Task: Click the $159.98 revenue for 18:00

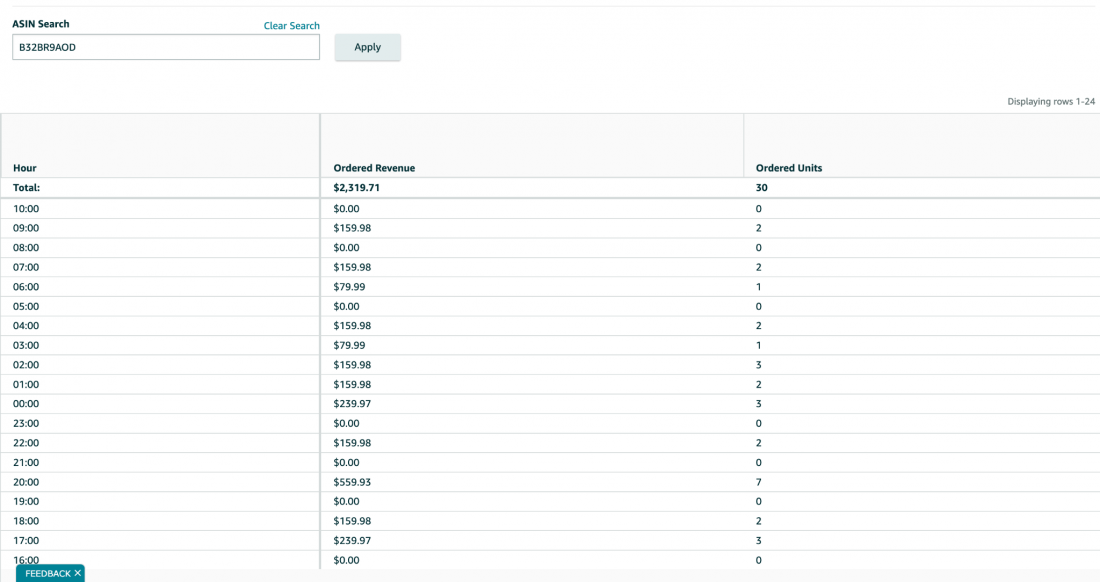Action: click(352, 521)
